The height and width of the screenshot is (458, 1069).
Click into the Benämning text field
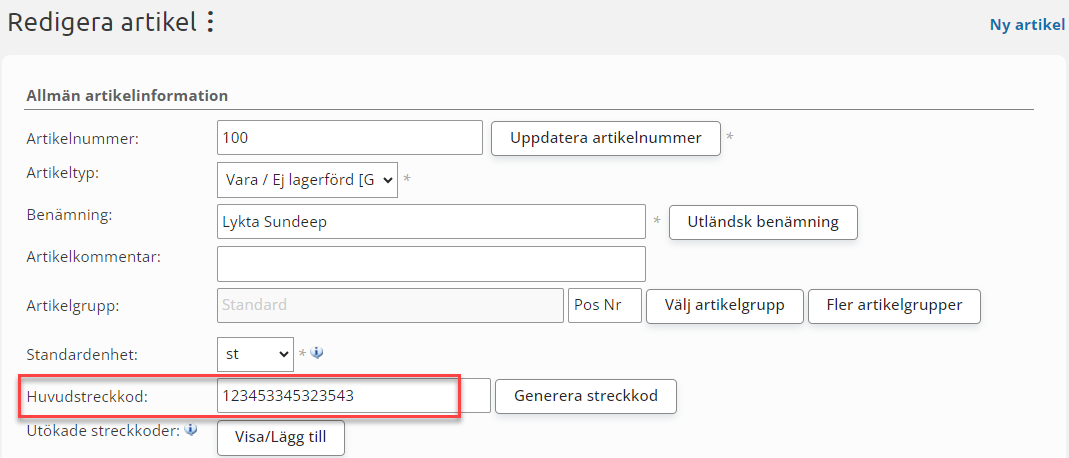tap(430, 222)
